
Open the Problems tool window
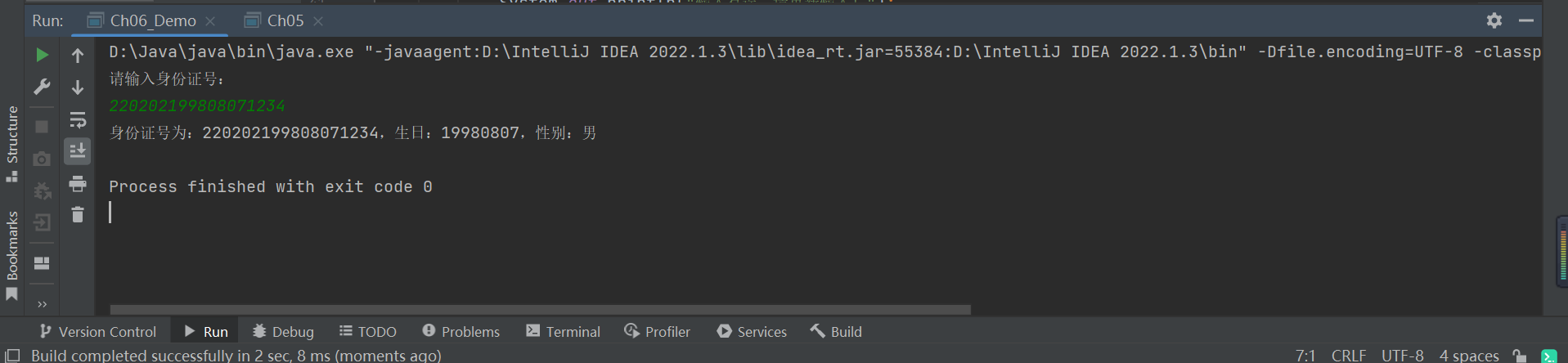[x=461, y=331]
